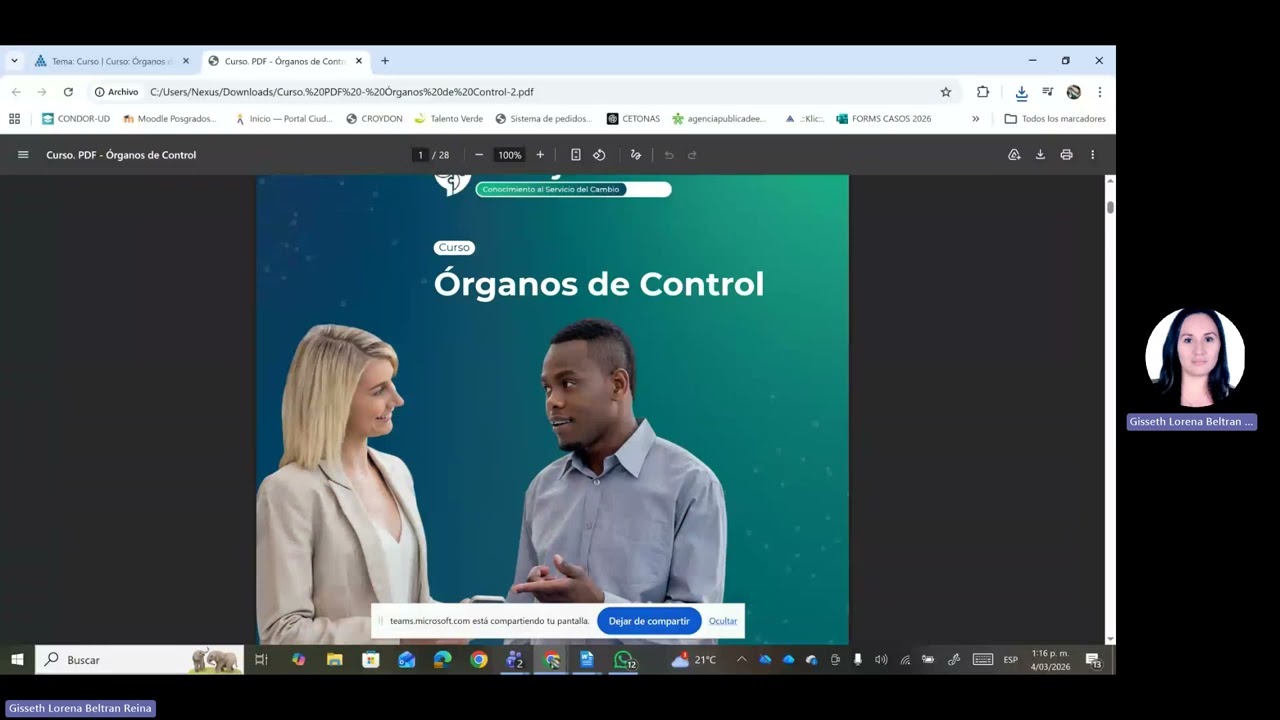This screenshot has height=720, width=1280.
Task: Open the Chrome apps grid shortcut
Action: click(x=14, y=119)
